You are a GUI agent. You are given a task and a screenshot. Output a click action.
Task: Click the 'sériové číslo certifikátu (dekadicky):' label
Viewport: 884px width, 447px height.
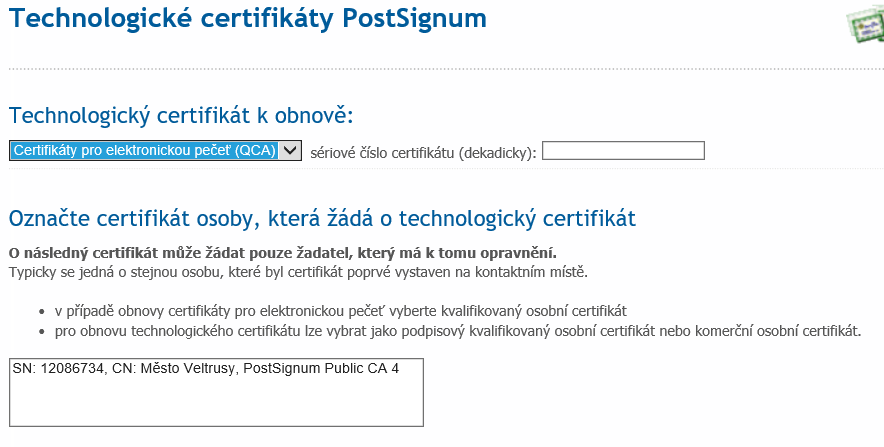coord(423,152)
